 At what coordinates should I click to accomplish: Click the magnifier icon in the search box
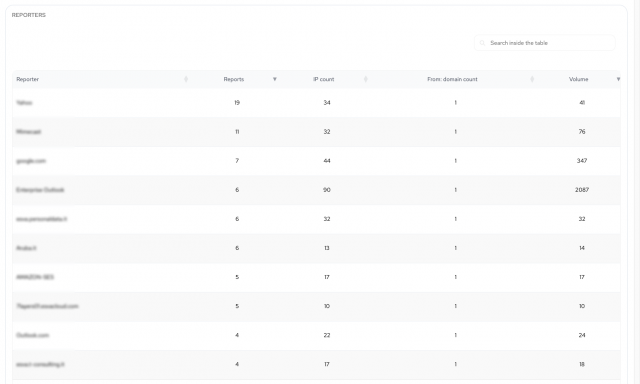coord(482,43)
